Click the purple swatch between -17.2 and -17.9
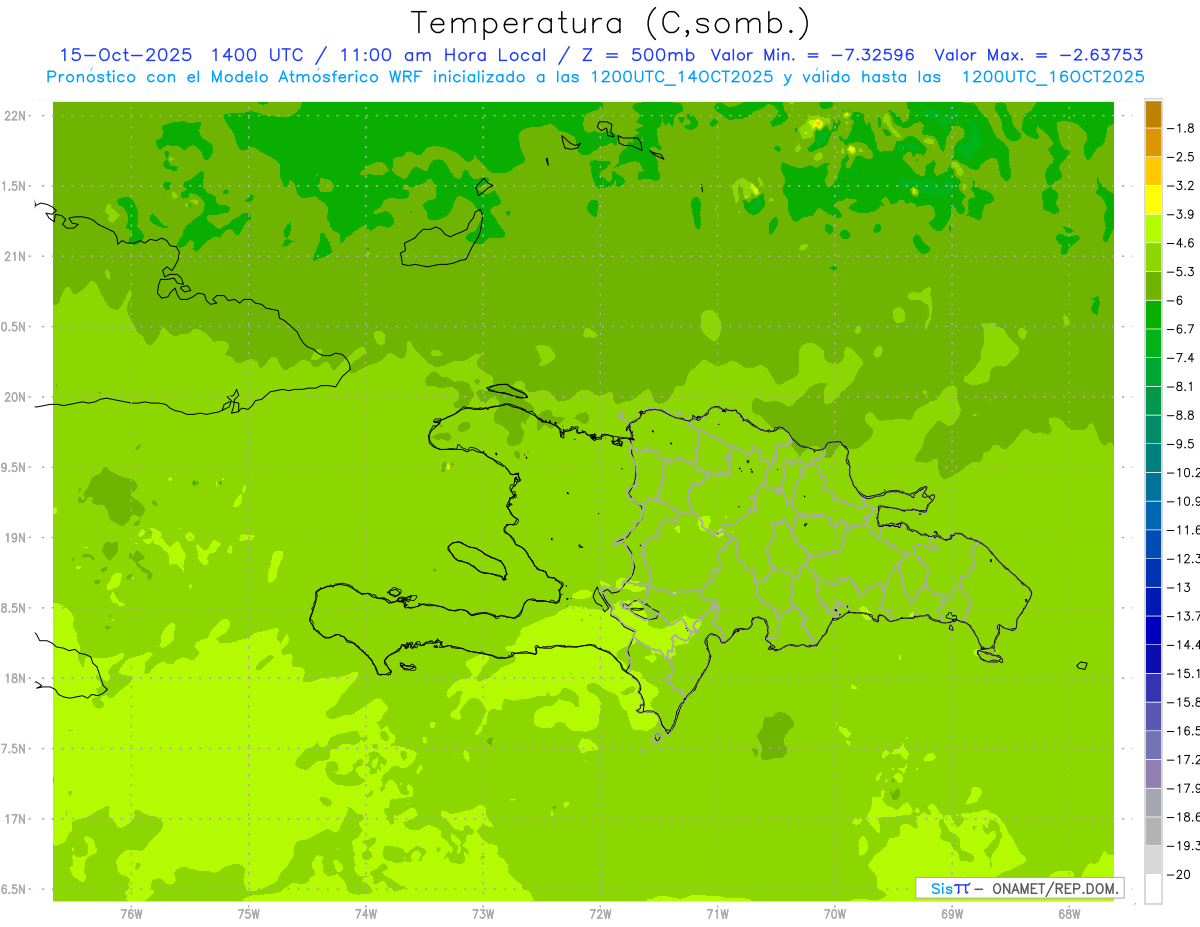Viewport: 1200px width, 927px height. (x=1153, y=774)
